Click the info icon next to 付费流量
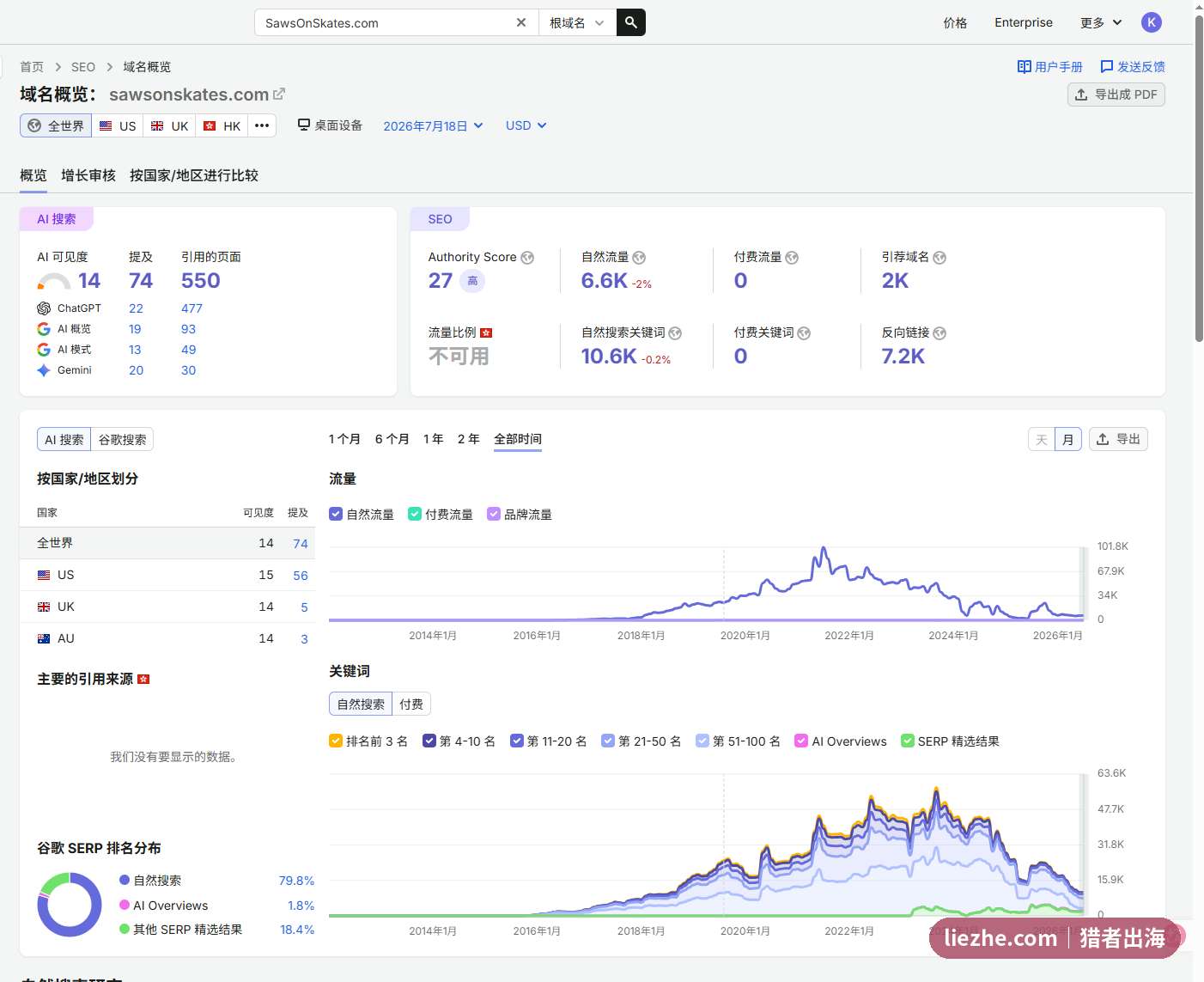Image resolution: width=1204 pixels, height=982 pixels. 792,258
